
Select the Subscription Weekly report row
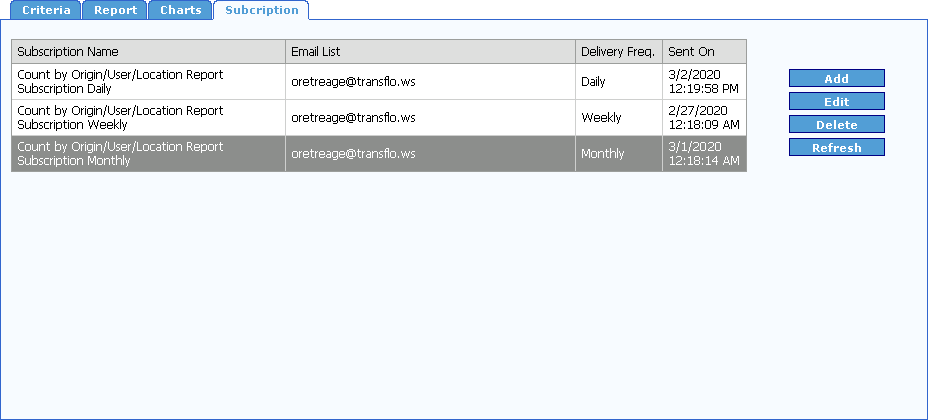coord(148,118)
